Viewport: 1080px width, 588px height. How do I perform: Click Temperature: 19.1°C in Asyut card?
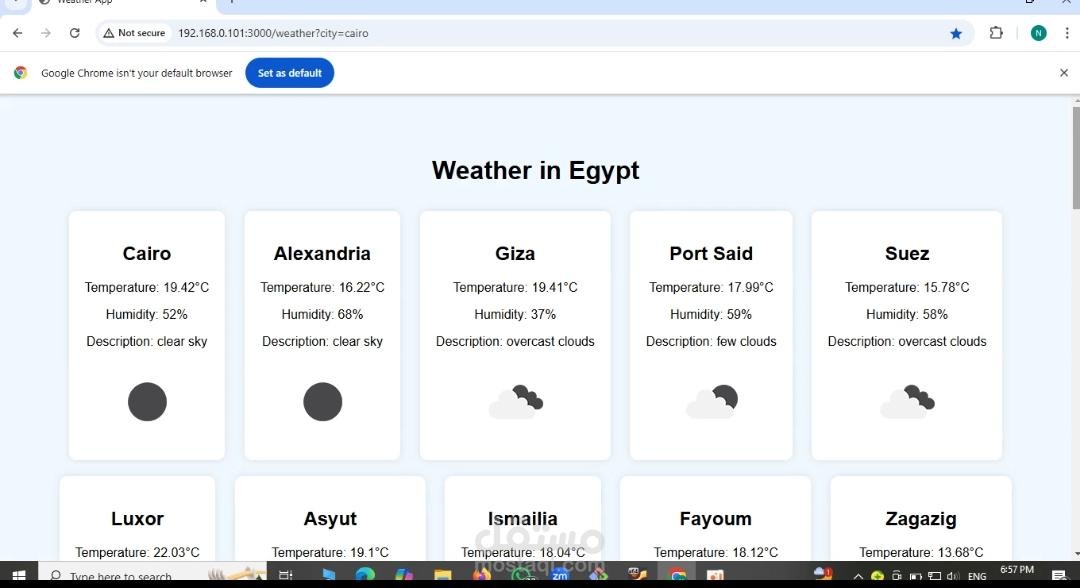(330, 552)
